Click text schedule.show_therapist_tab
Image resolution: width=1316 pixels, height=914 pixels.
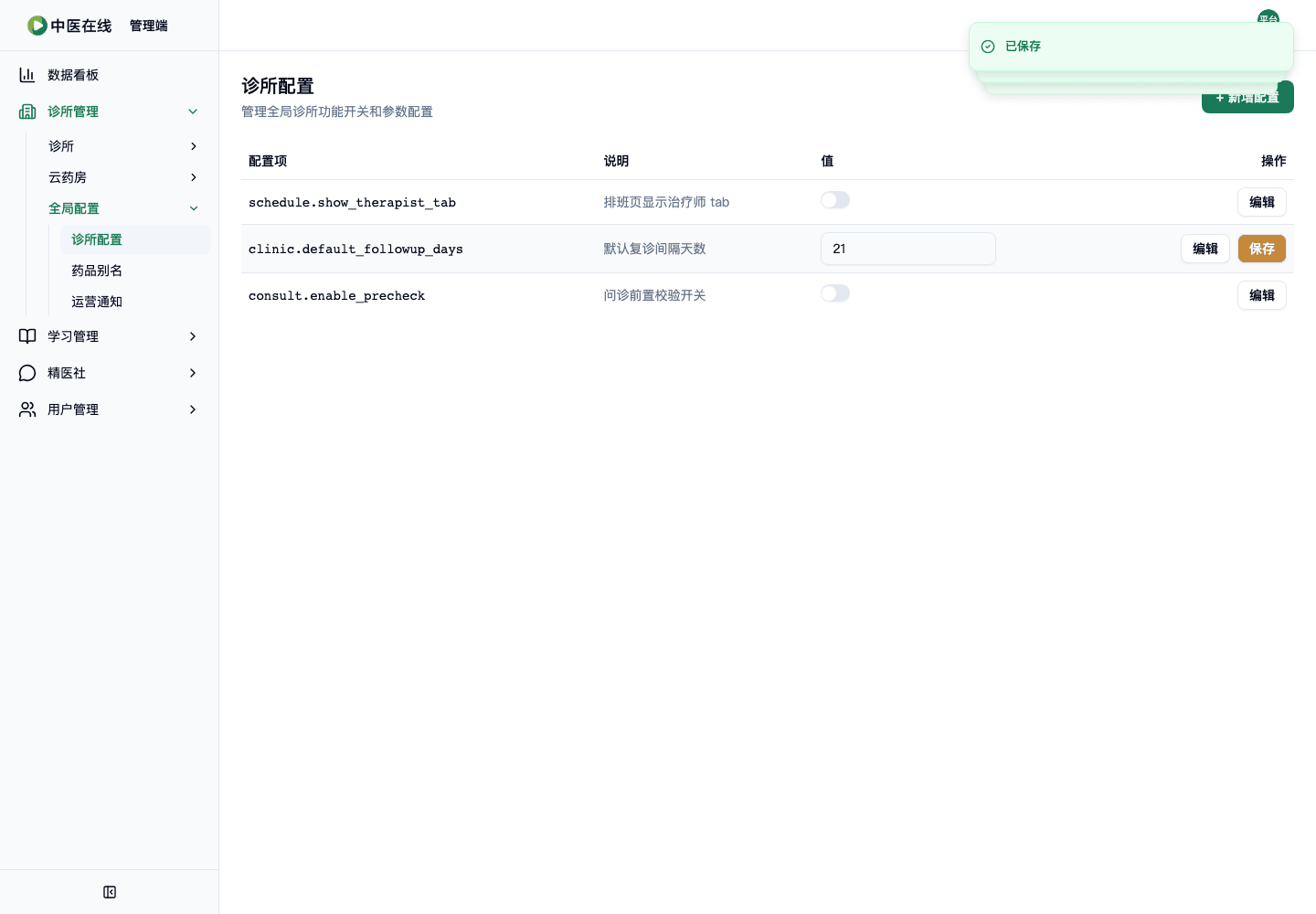click(x=352, y=203)
